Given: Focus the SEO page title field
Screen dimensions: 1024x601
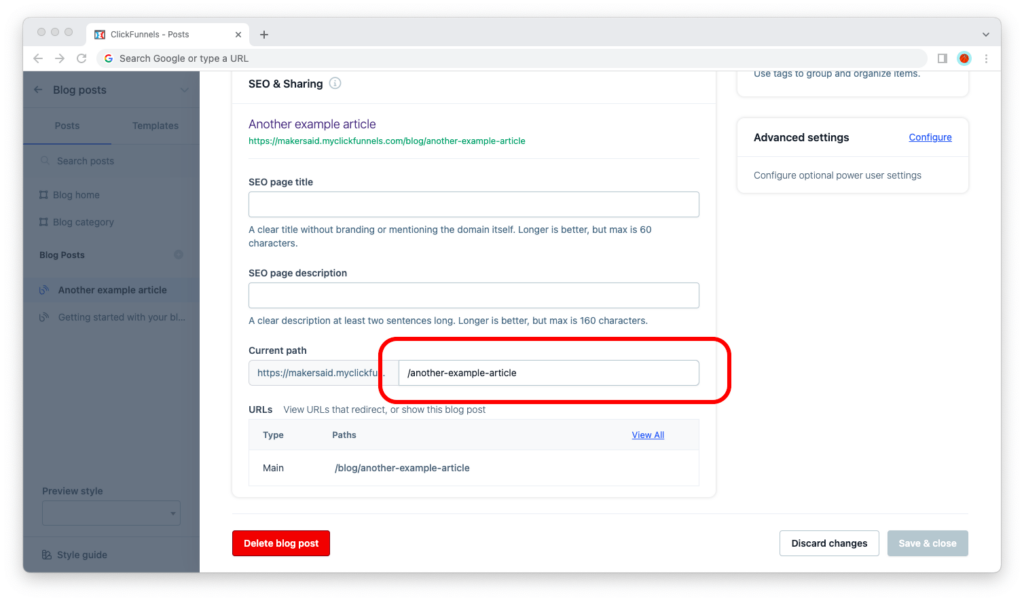Looking at the screenshot, I should click(x=473, y=204).
